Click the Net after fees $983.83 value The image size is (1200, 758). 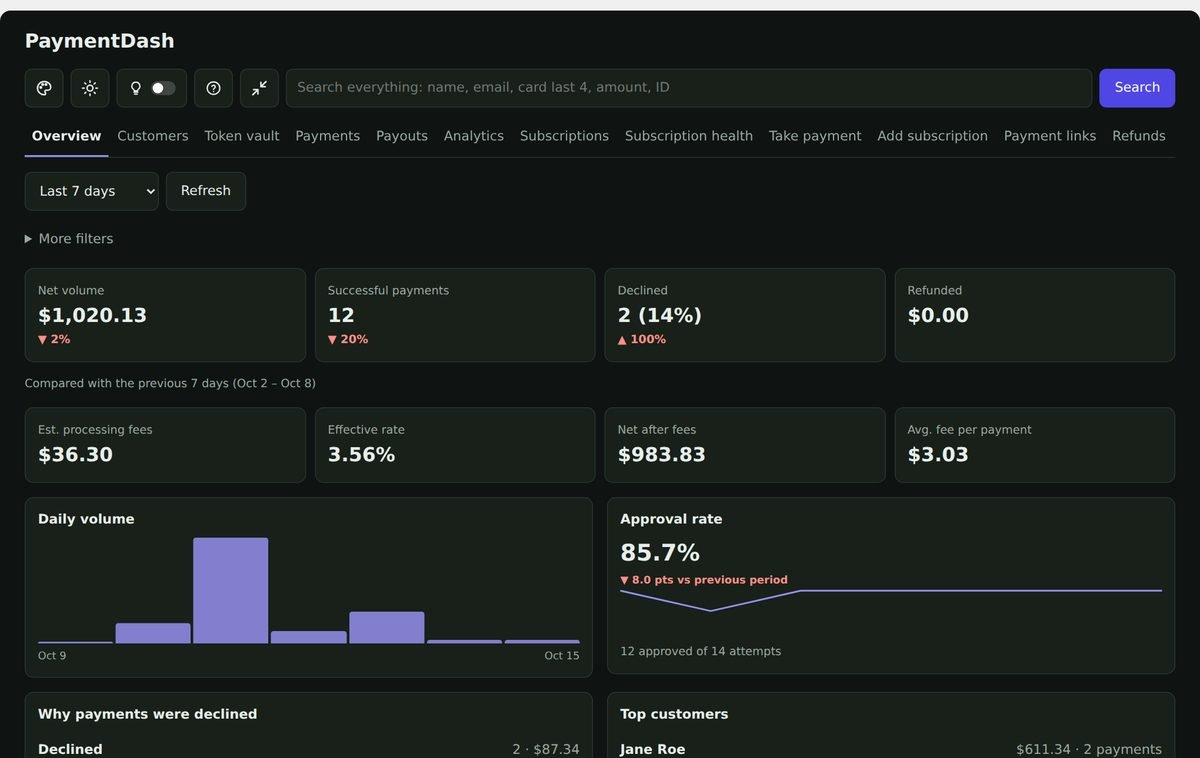pos(662,455)
